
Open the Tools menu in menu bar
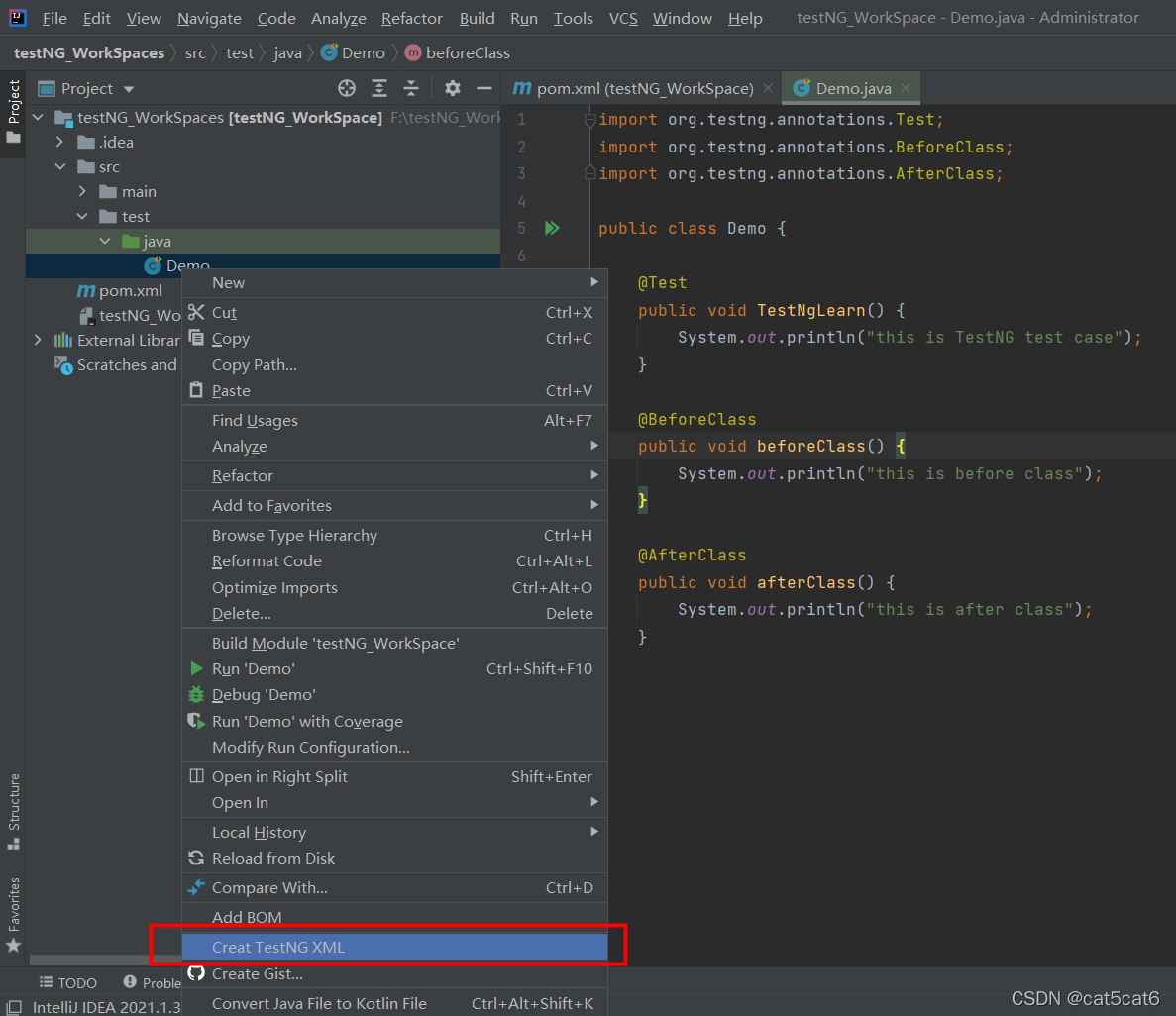pos(573,18)
